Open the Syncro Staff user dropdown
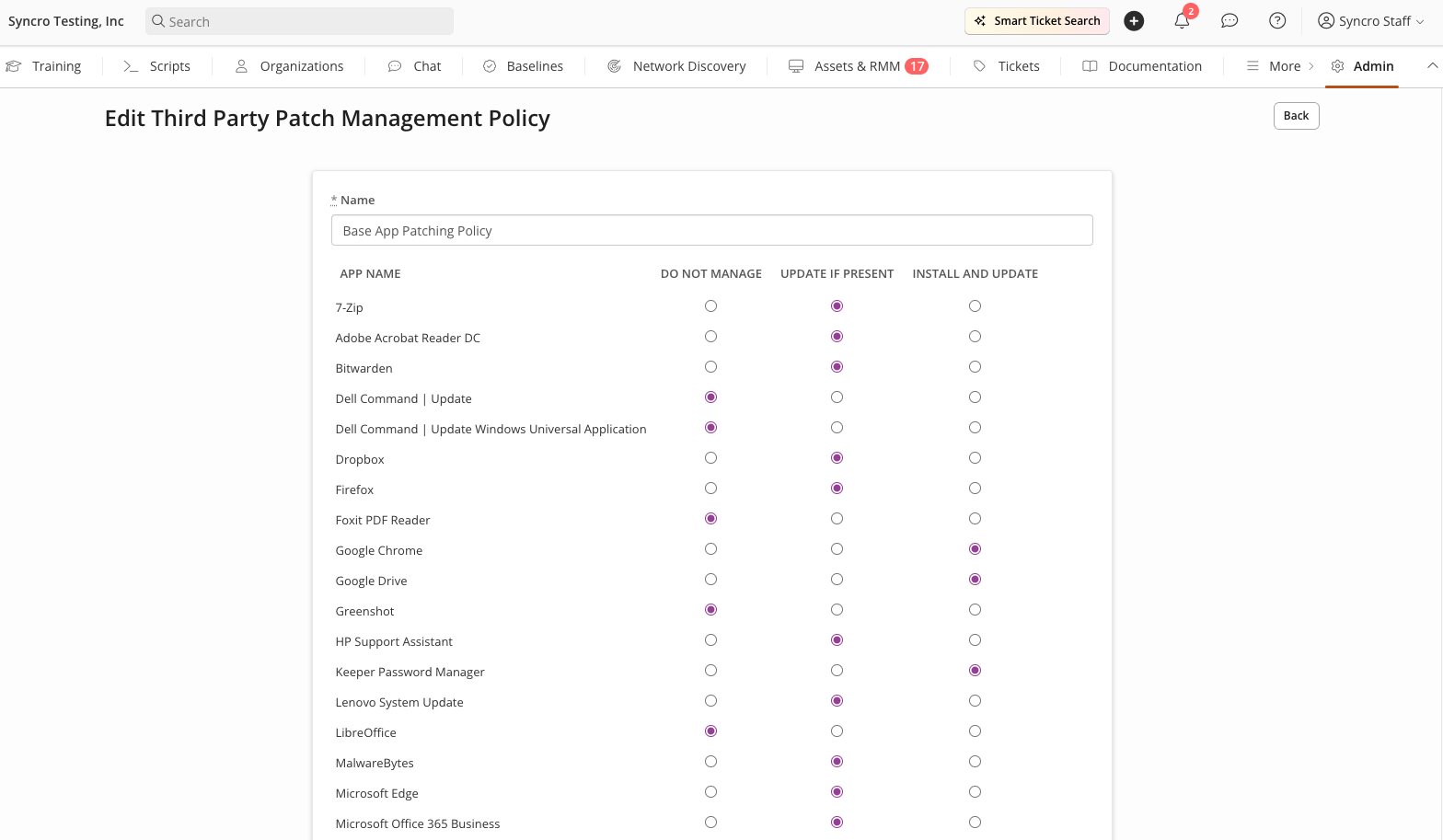This screenshot has width=1443, height=840. [x=1370, y=21]
